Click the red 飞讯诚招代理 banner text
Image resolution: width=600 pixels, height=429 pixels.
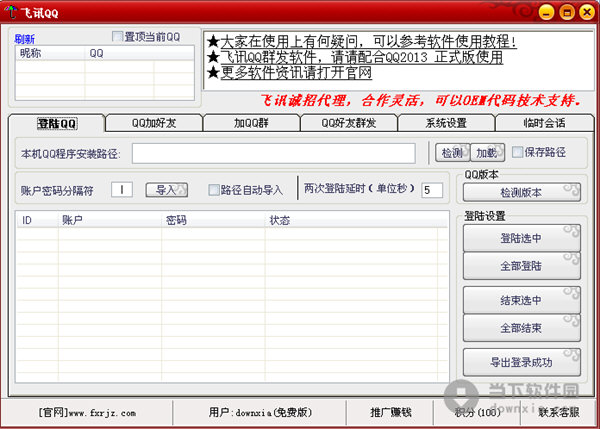click(x=422, y=101)
